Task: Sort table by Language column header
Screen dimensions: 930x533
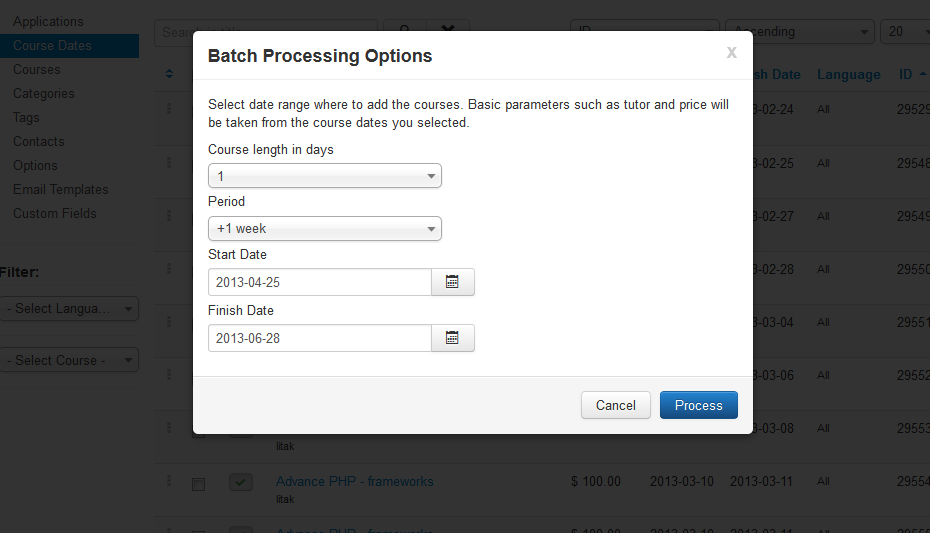Action: tap(848, 74)
